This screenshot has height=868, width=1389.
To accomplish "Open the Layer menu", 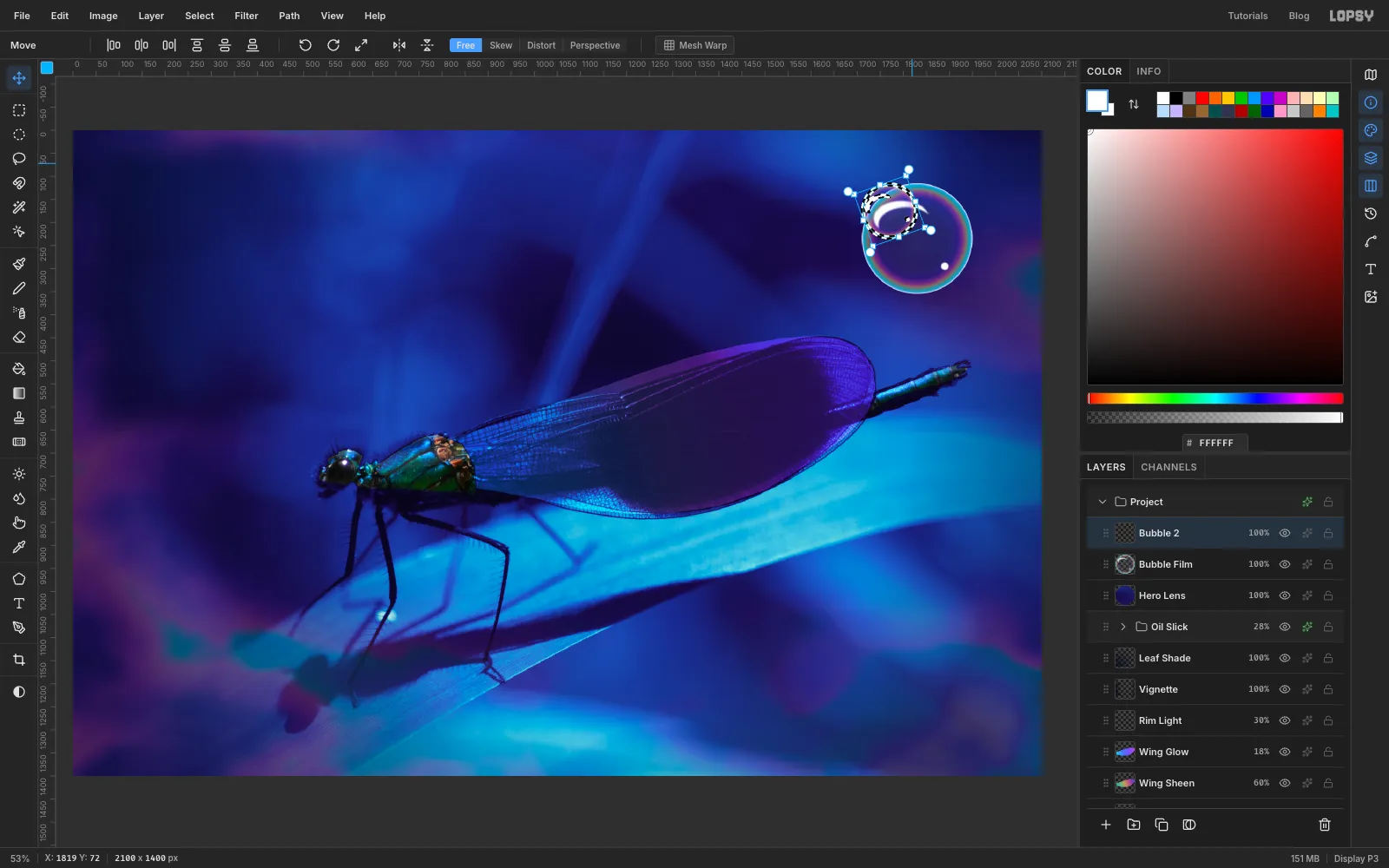I will 151,16.
